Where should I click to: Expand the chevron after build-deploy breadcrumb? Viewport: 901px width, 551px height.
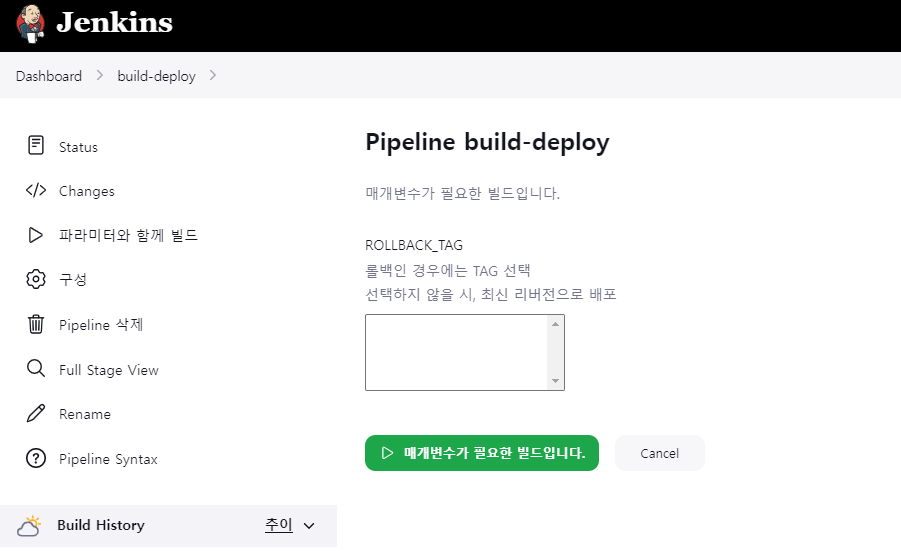pyautogui.click(x=213, y=75)
